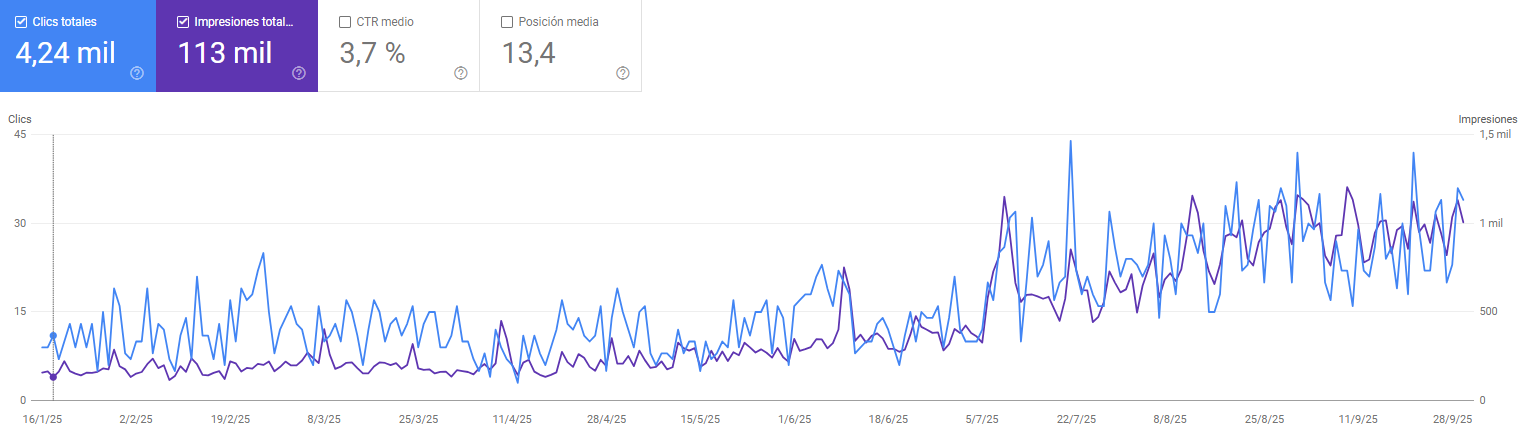Enable the CTR medio checkbox

345,21
